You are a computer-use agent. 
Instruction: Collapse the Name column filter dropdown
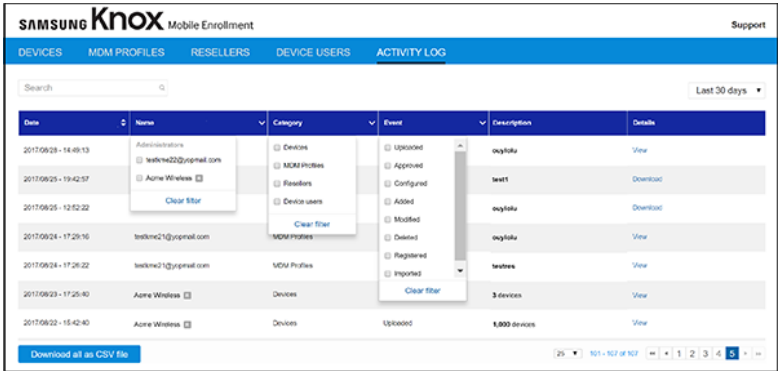(262, 123)
